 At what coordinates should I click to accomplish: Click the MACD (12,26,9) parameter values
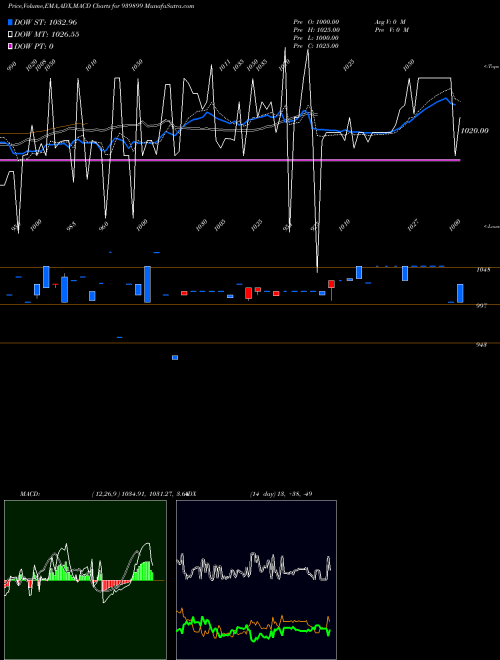[x=139, y=494]
